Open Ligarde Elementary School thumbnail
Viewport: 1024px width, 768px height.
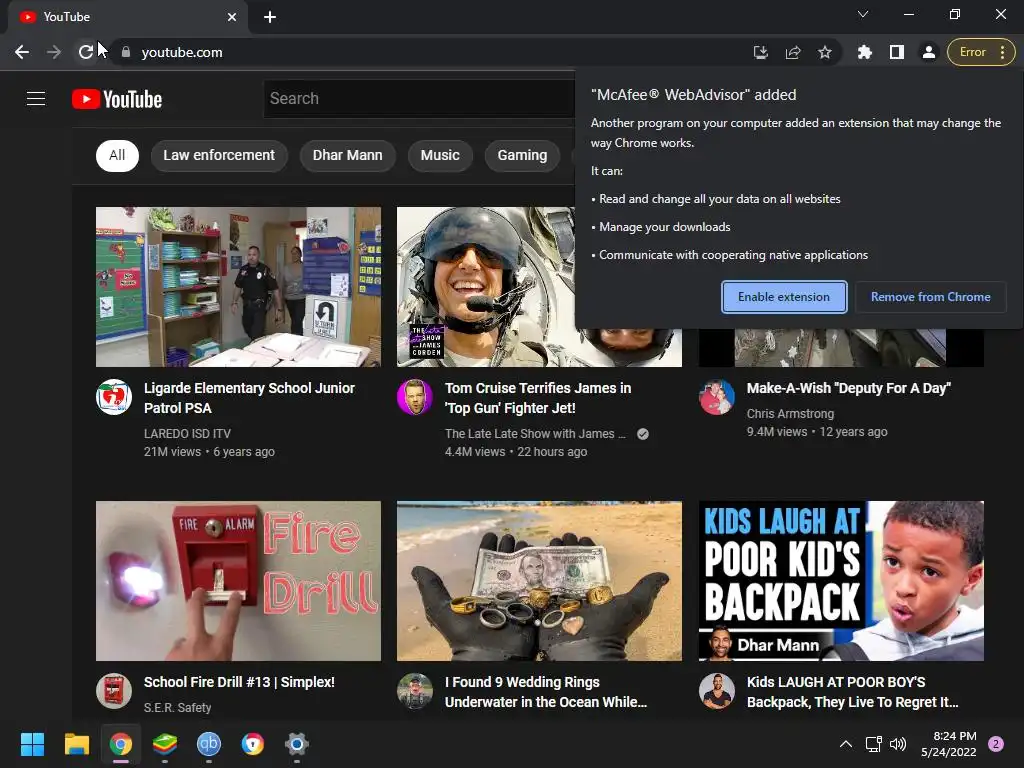coord(238,287)
